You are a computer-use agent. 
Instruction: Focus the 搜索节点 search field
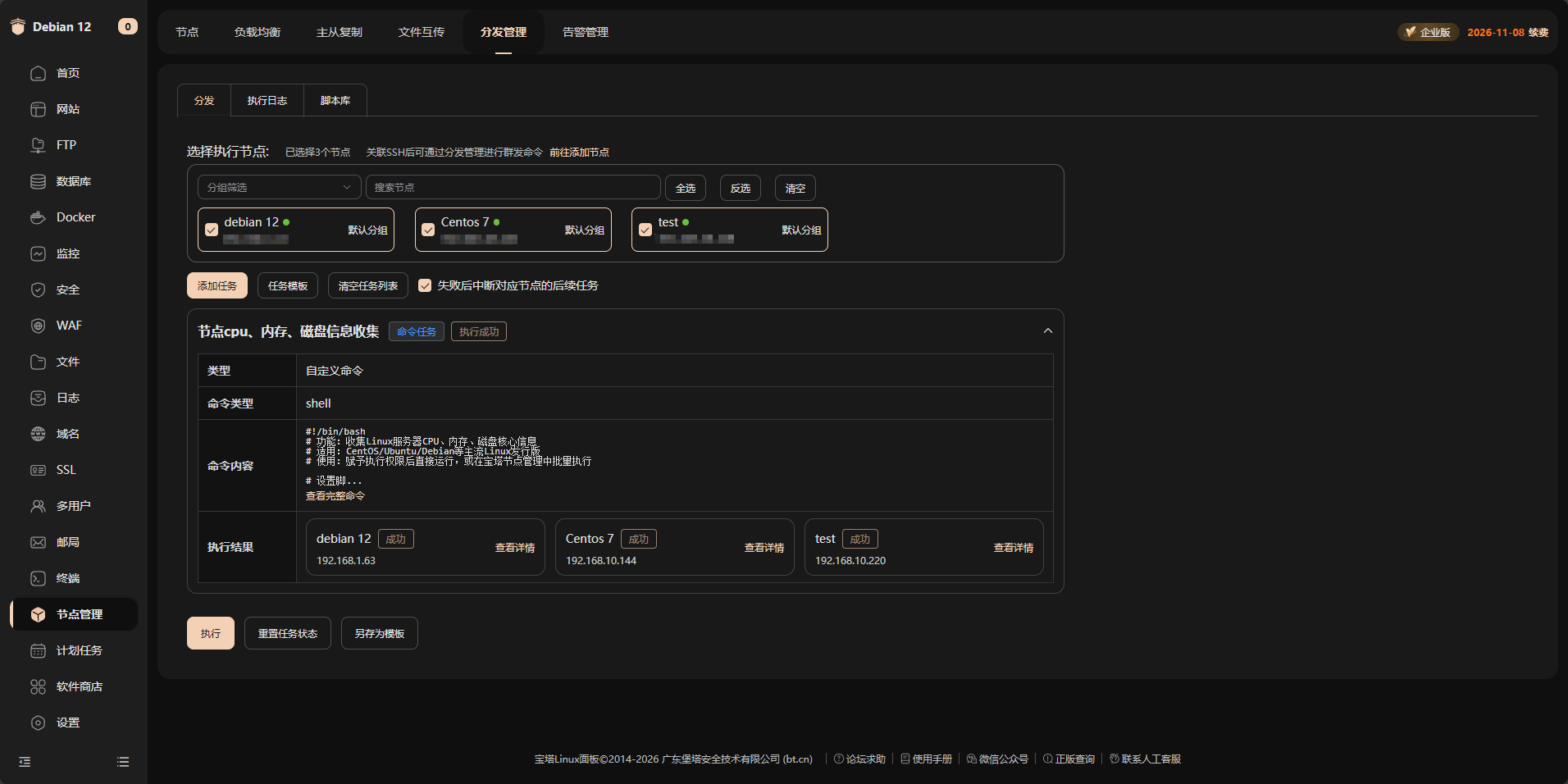coord(513,188)
